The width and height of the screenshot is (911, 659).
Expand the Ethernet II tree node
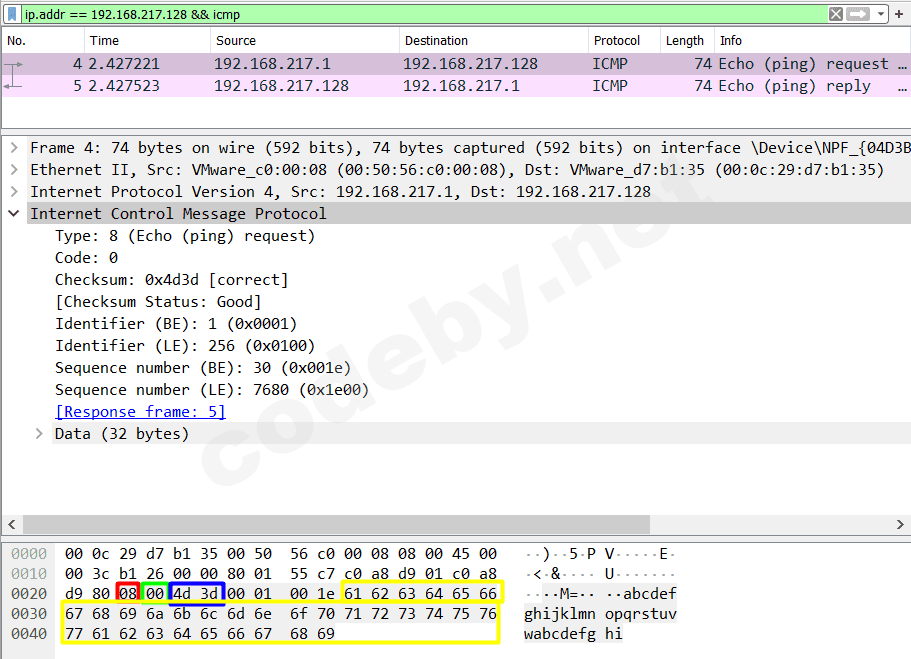(x=15, y=170)
